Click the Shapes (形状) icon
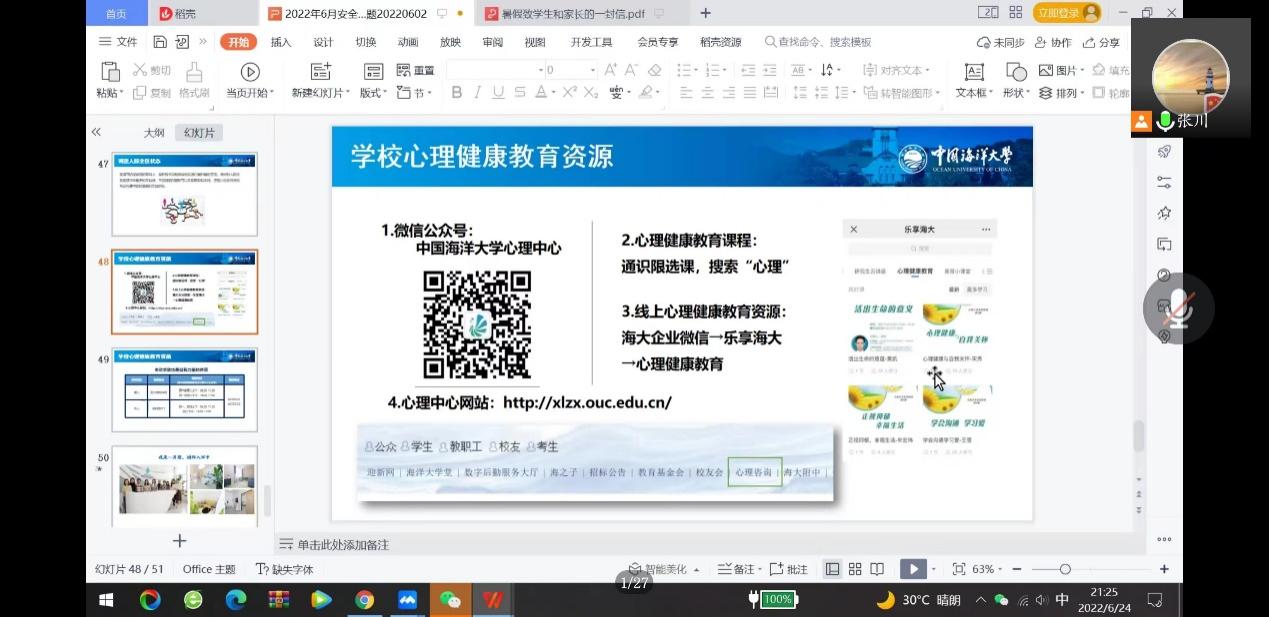Image resolution: width=1269 pixels, height=617 pixels. coord(1016,72)
